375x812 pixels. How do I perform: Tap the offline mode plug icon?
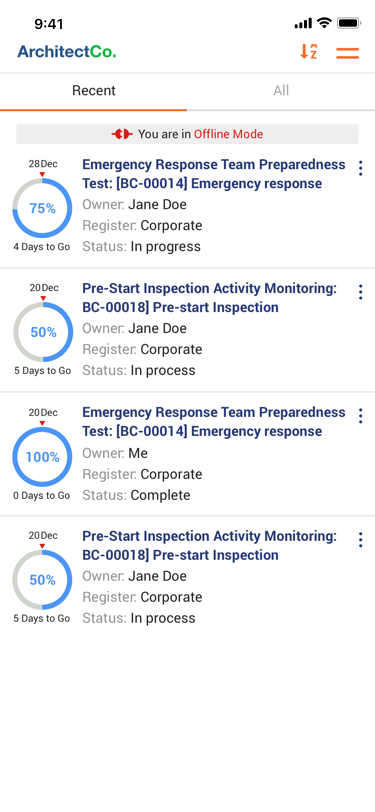click(122, 134)
